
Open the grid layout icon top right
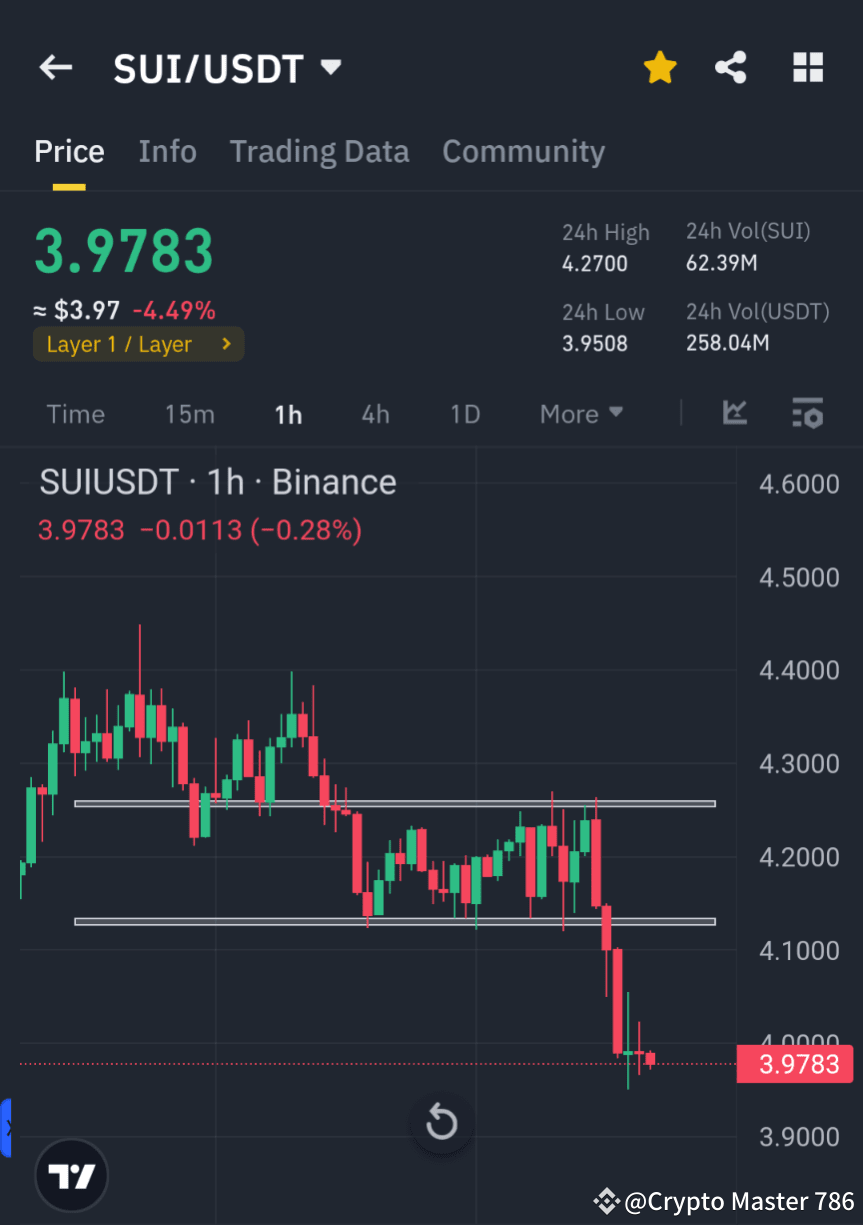pyautogui.click(x=807, y=67)
